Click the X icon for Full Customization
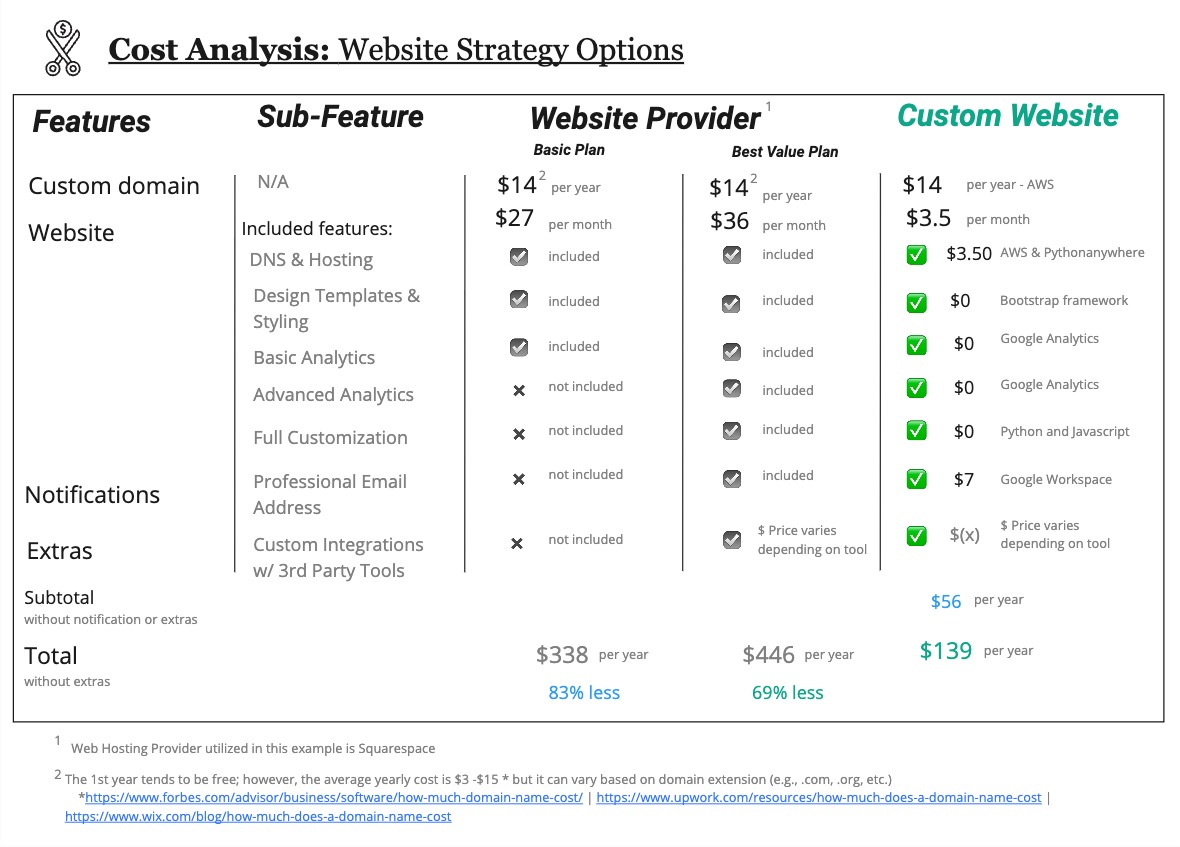Viewport: 1180px width, 847px height. click(519, 434)
